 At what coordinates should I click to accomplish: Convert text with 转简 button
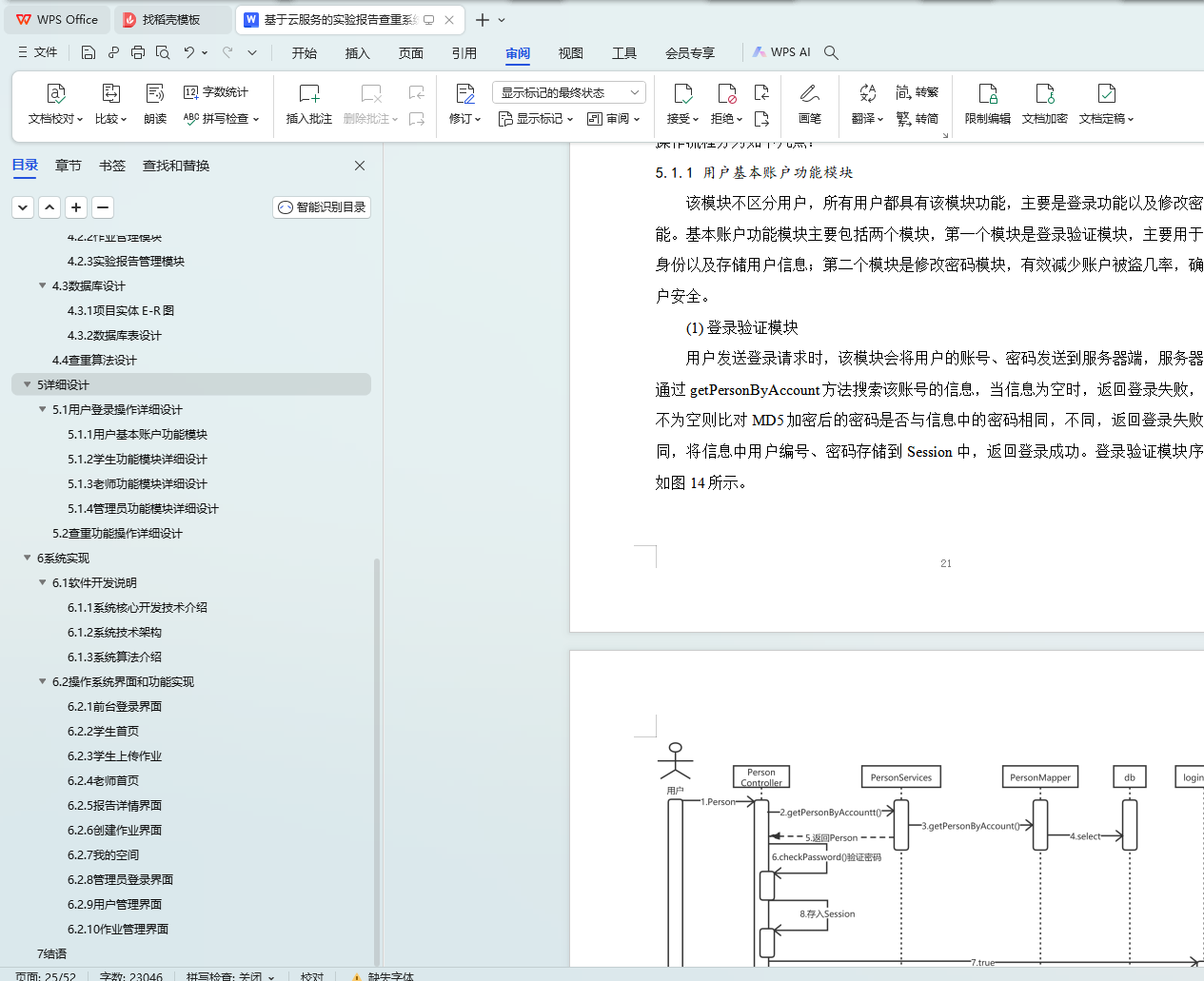[918, 119]
